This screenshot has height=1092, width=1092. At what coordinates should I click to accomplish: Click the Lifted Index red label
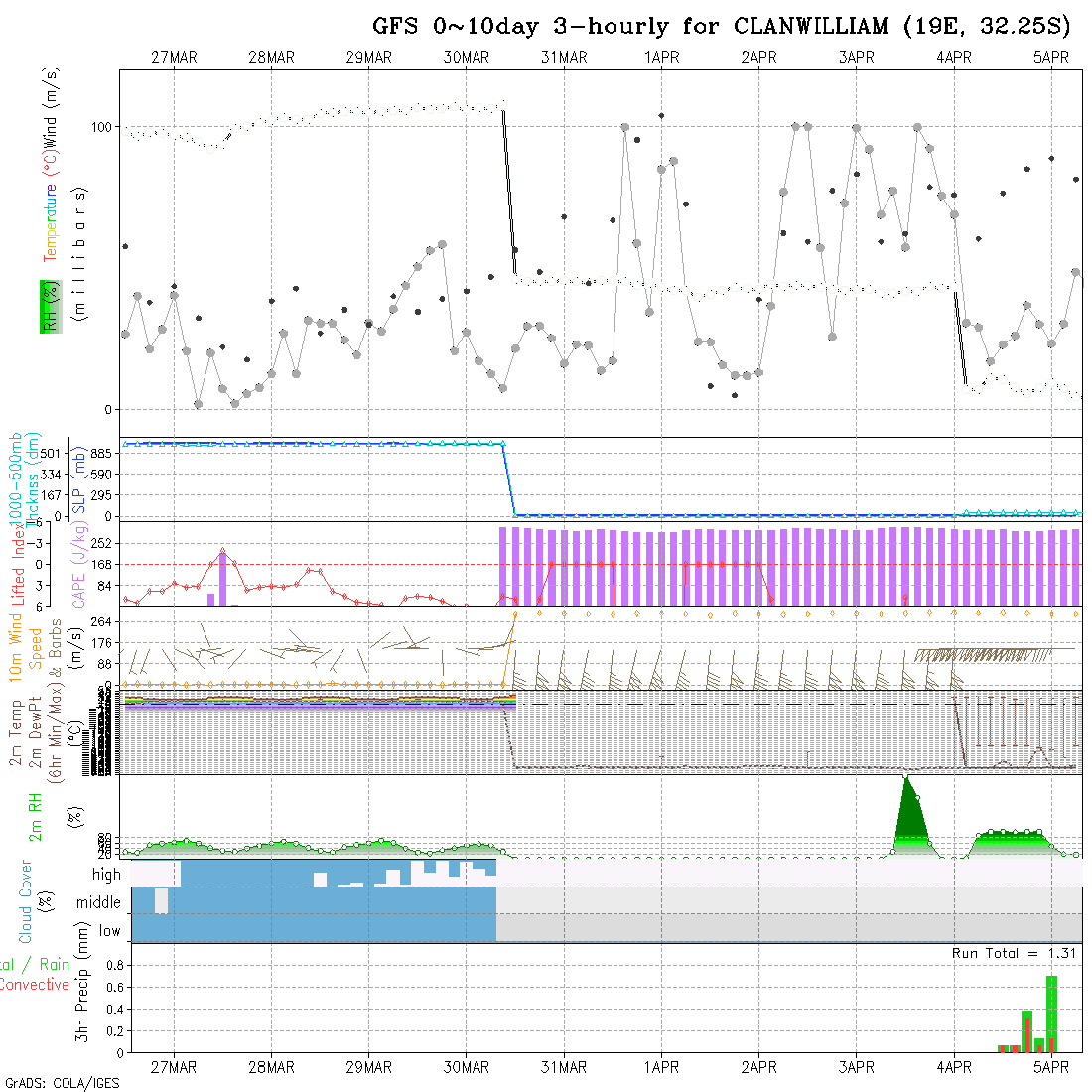pos(19,563)
